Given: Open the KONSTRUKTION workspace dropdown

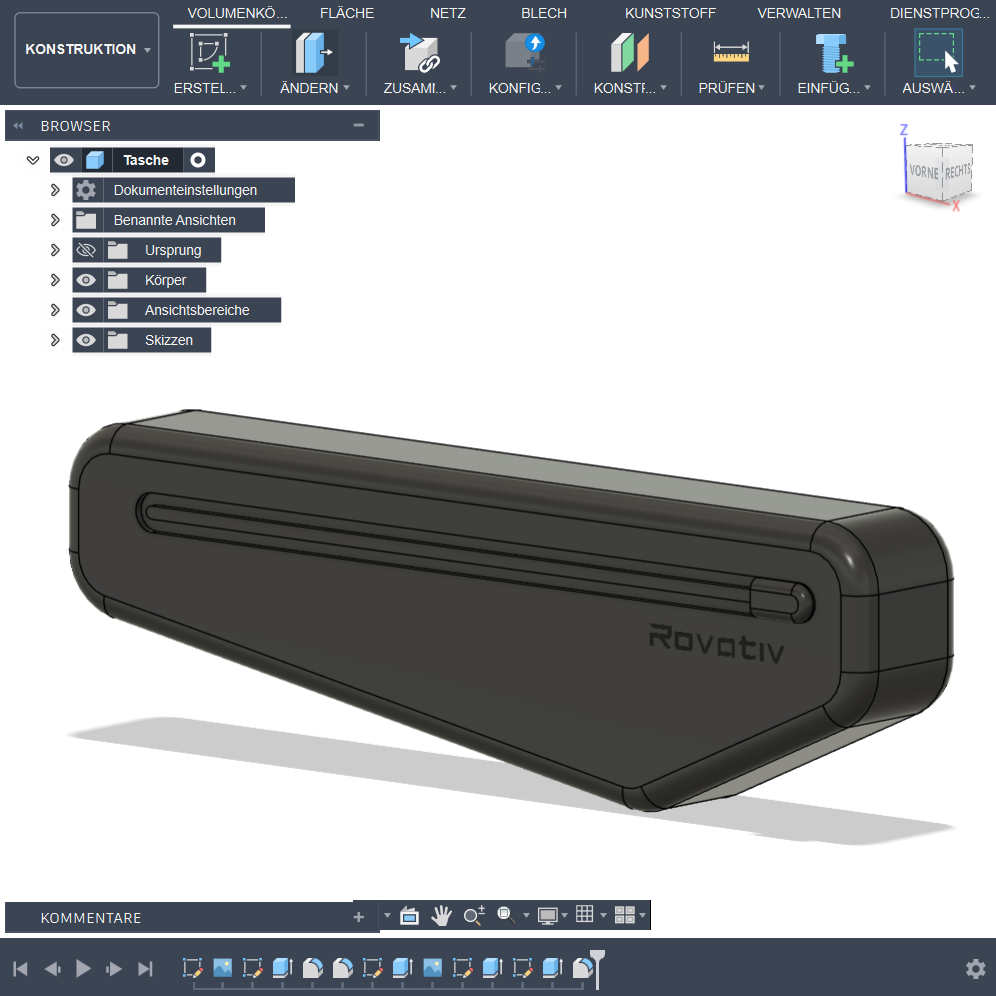Looking at the screenshot, I should (87, 50).
